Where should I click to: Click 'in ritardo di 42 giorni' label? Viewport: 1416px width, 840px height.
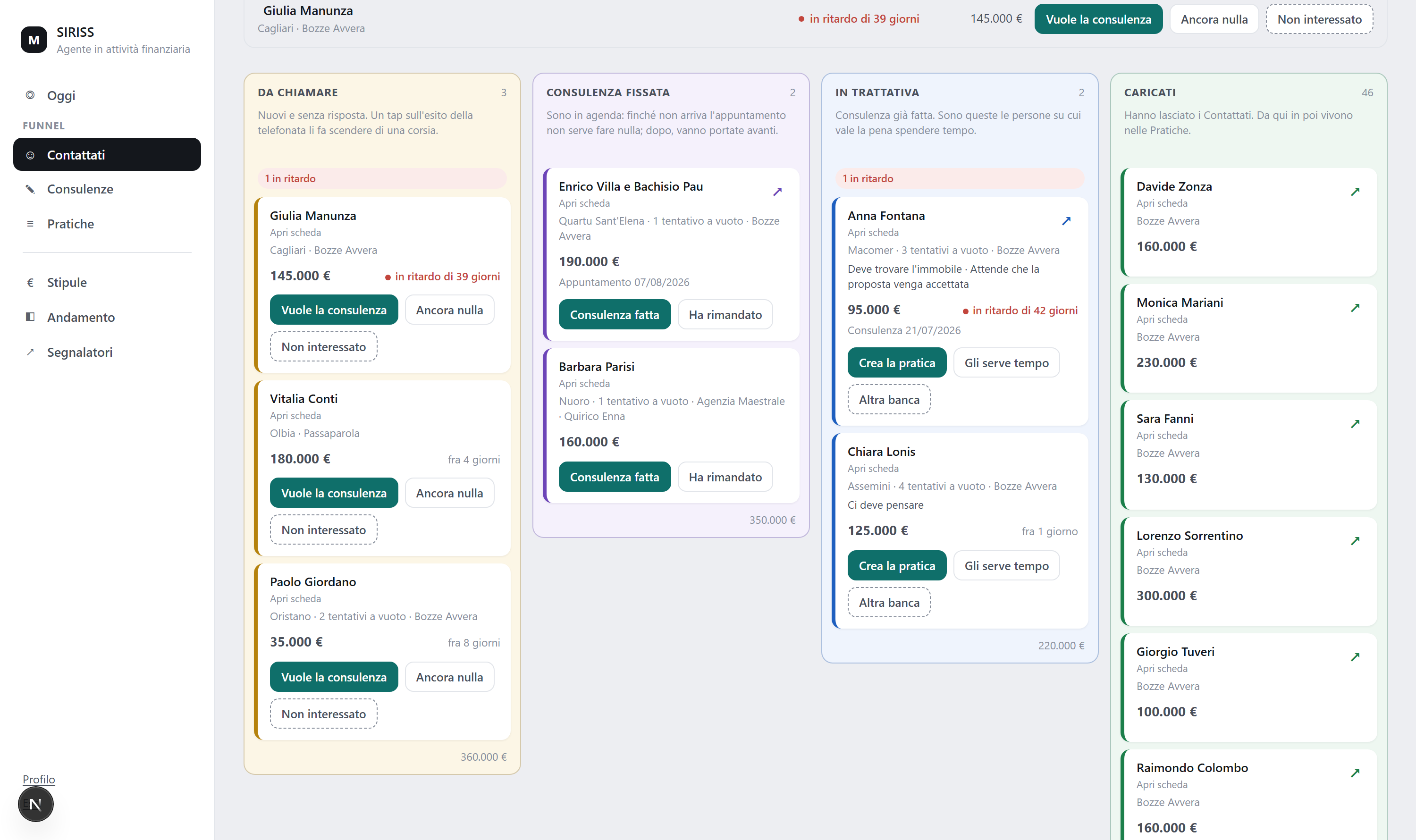1020,311
